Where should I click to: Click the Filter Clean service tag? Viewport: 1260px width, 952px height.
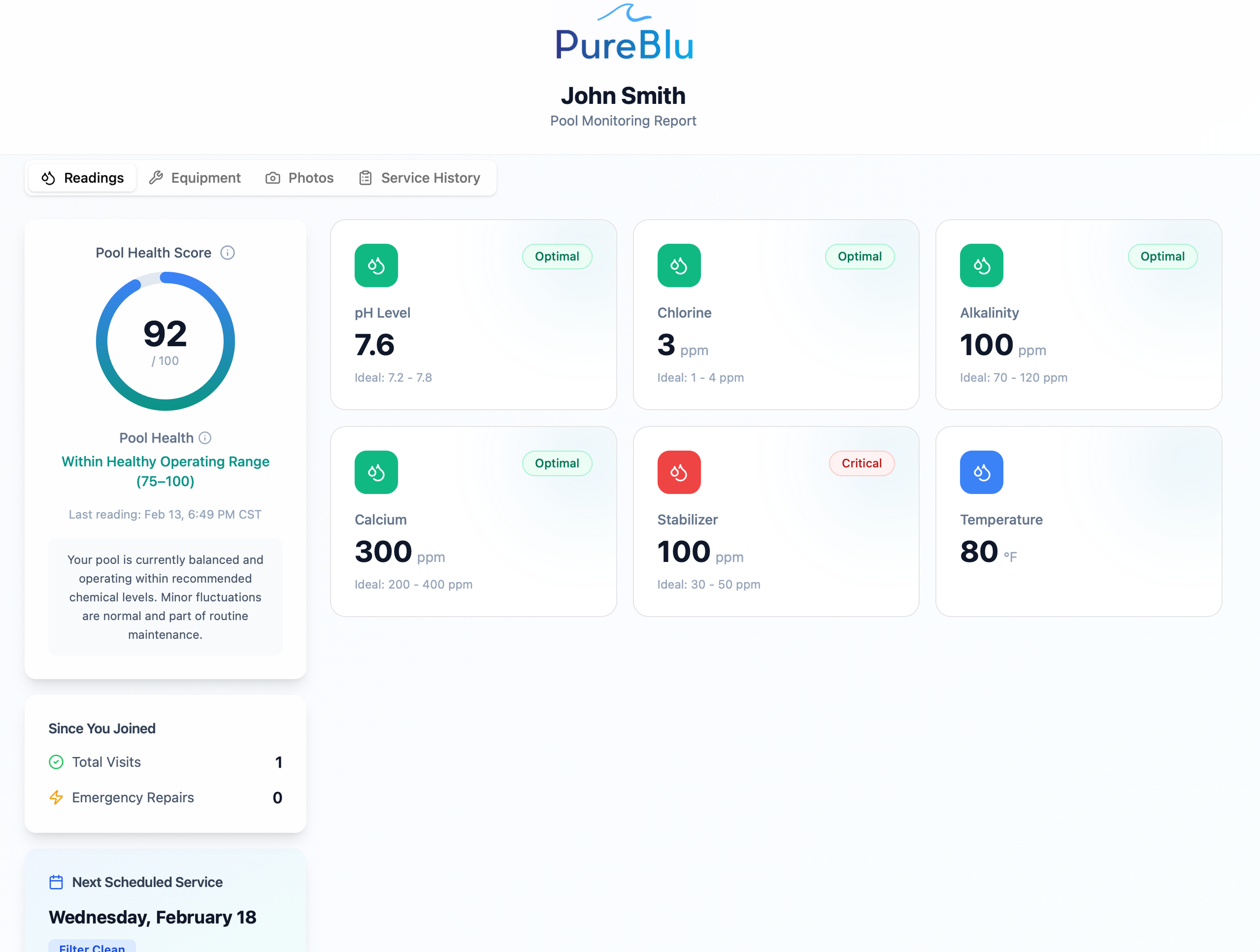(x=92, y=947)
